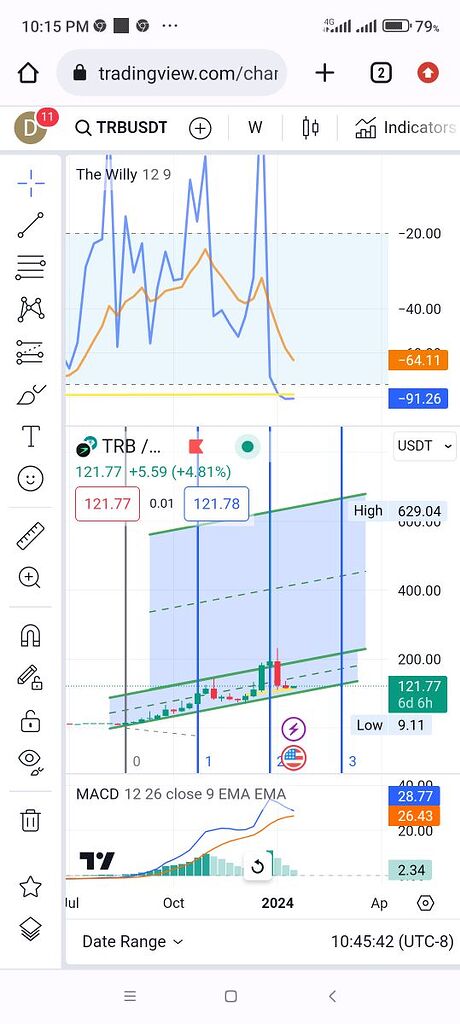Select the zoom in tool

click(31, 578)
